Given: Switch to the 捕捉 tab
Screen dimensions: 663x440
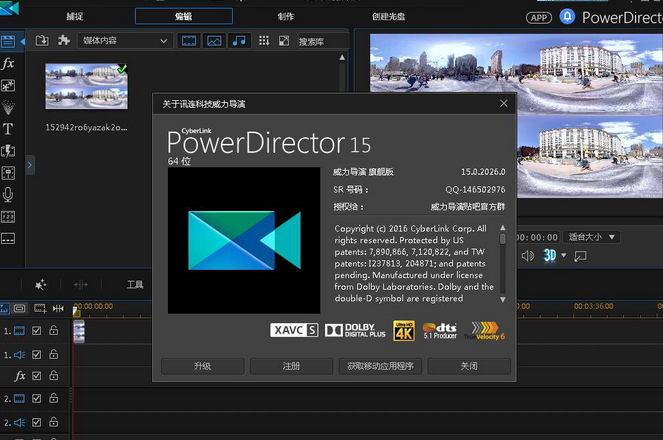Looking at the screenshot, I should tap(75, 16).
